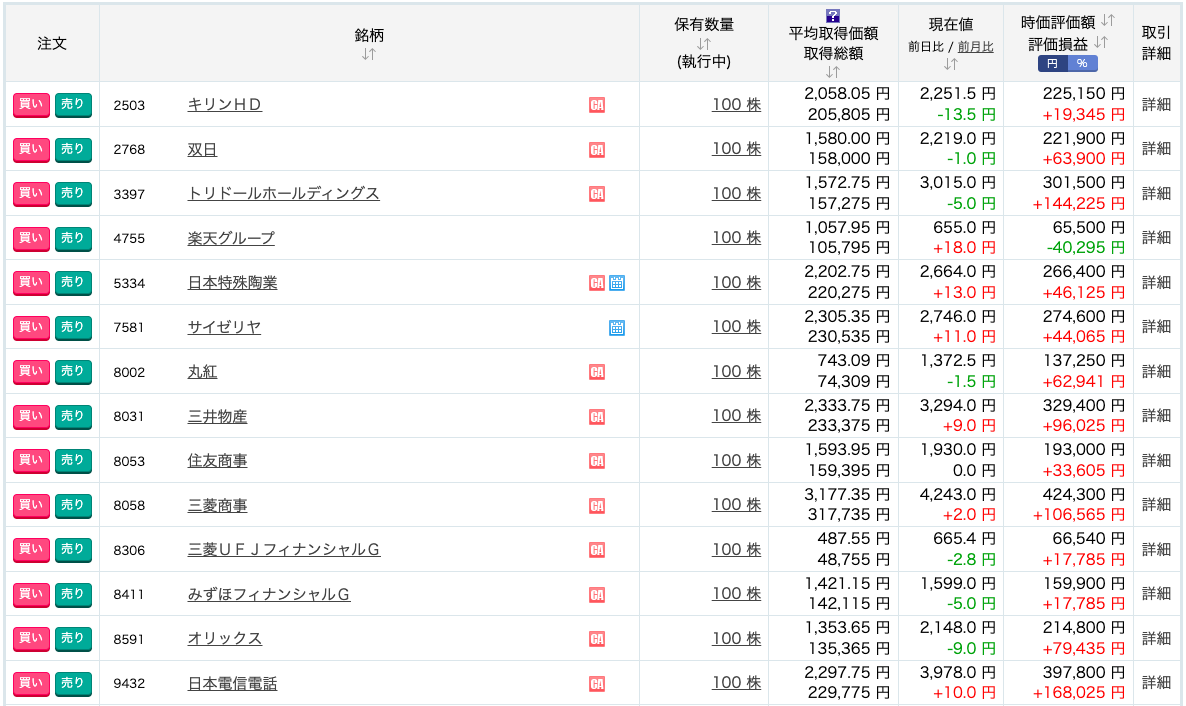Sort by 評価損益 arrows

pos(1101,42)
